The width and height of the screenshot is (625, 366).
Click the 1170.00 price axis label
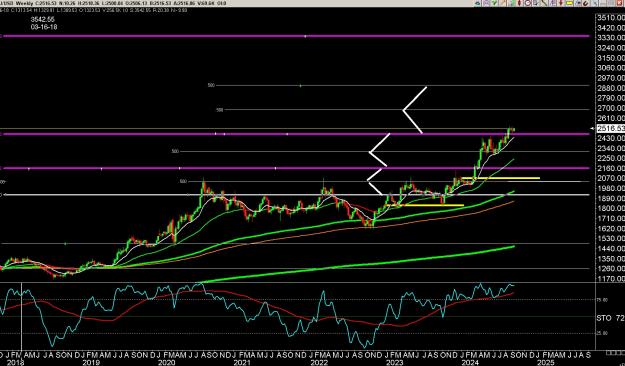(x=611, y=279)
